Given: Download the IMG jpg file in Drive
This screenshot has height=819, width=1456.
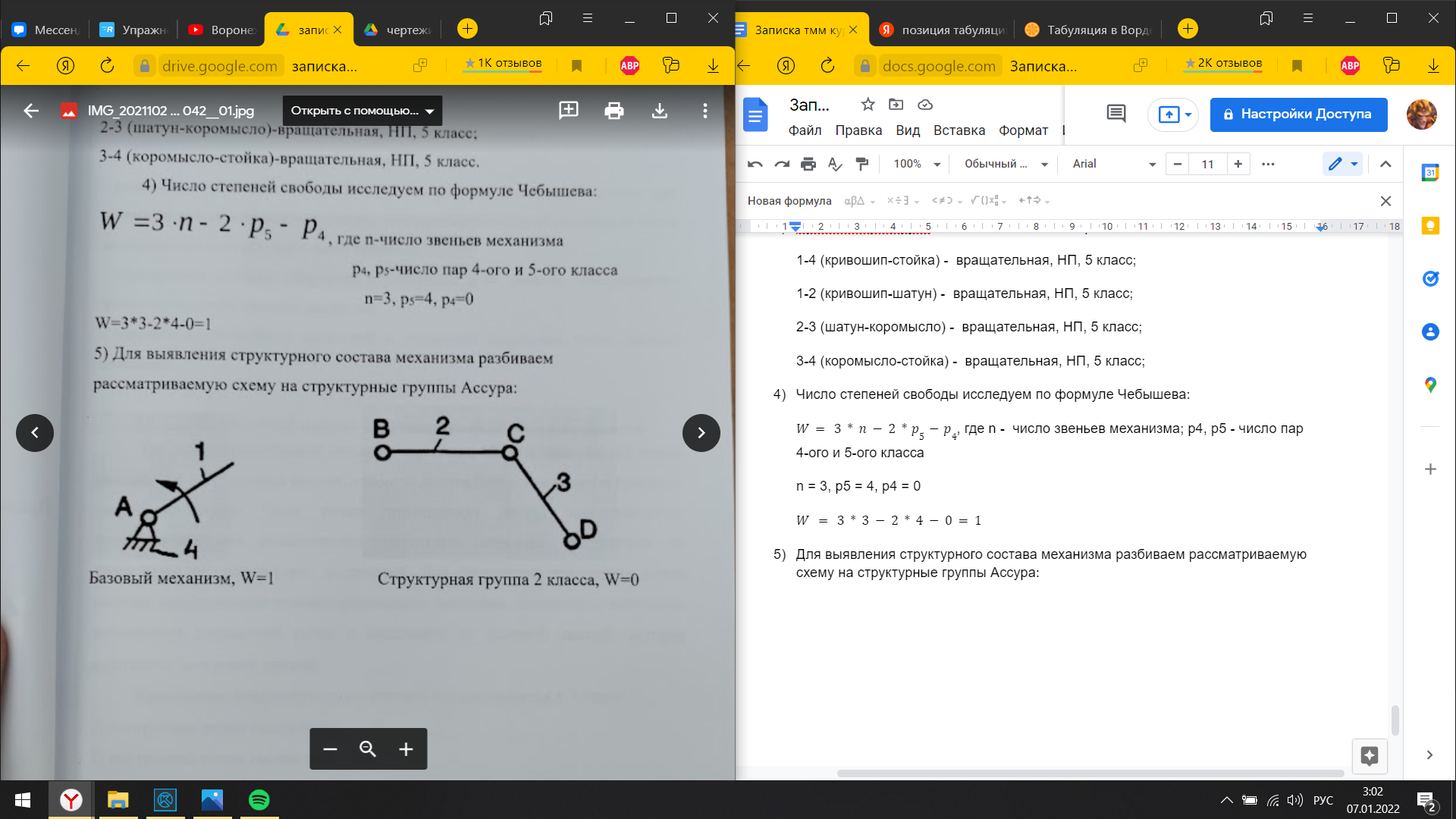Looking at the screenshot, I should 660,111.
